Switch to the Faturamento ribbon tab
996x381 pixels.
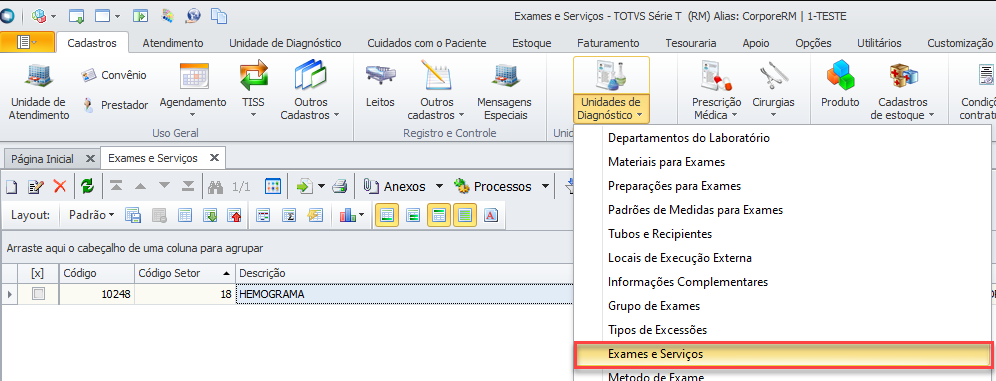(x=608, y=43)
